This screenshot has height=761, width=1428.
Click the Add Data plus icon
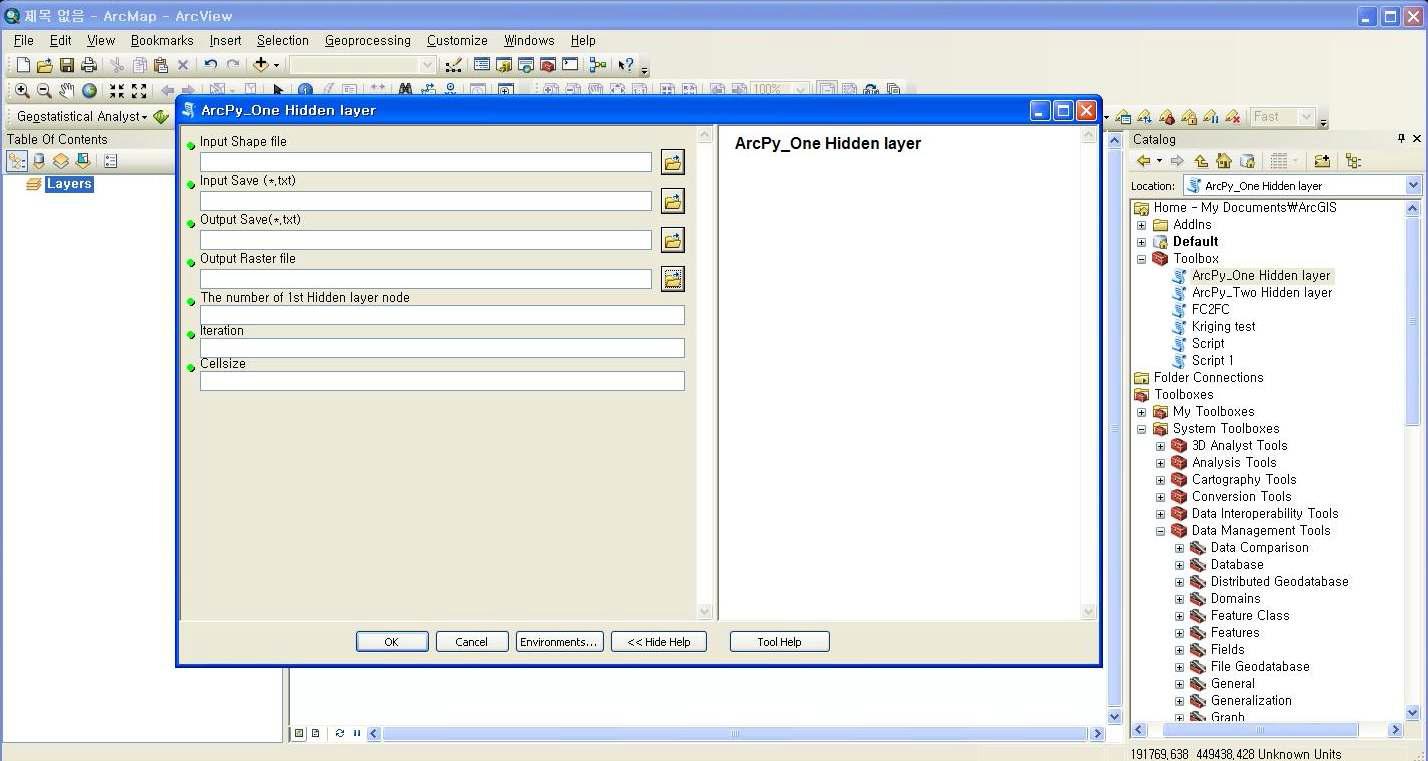[x=261, y=65]
